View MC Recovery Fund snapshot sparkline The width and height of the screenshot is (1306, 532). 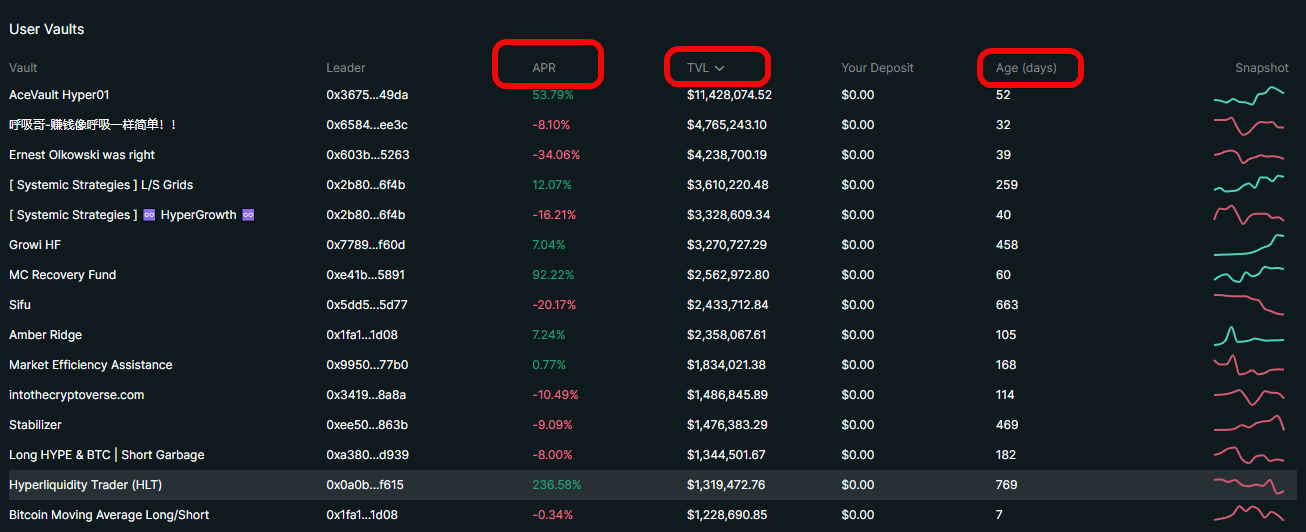click(1249, 275)
